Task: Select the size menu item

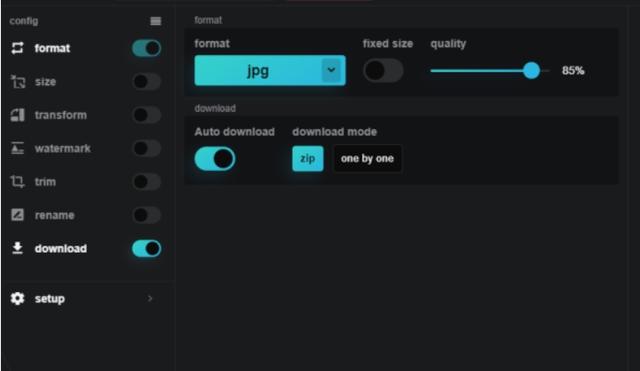Action: click(x=85, y=82)
